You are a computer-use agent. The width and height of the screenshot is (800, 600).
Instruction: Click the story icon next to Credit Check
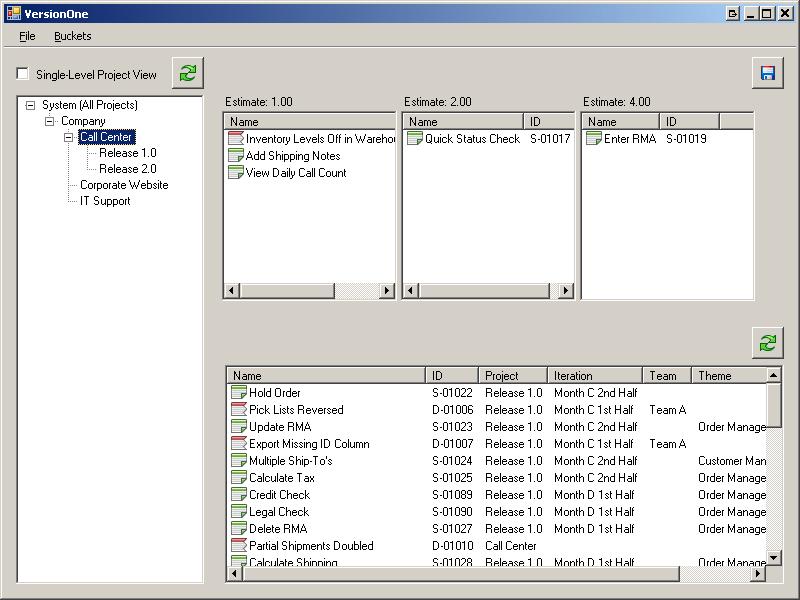(x=239, y=494)
